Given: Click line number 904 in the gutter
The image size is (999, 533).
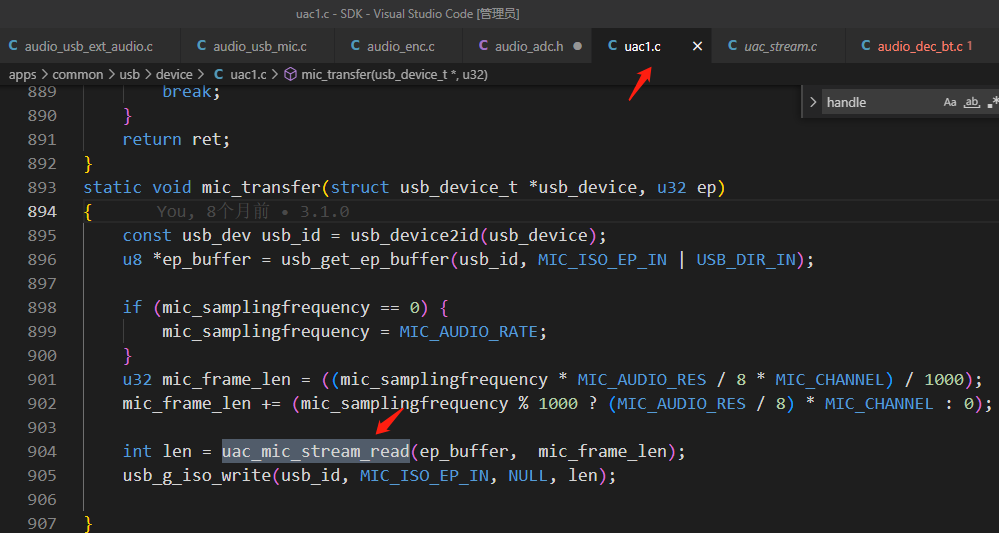Looking at the screenshot, I should (x=42, y=451).
